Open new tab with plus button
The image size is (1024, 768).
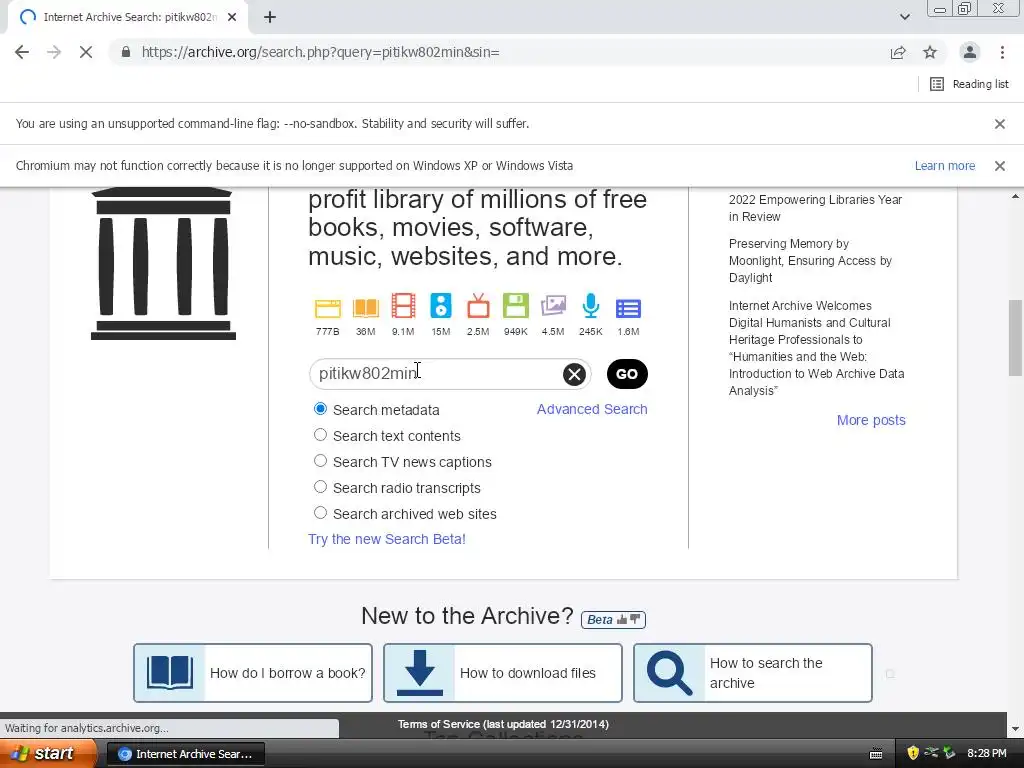coord(270,18)
